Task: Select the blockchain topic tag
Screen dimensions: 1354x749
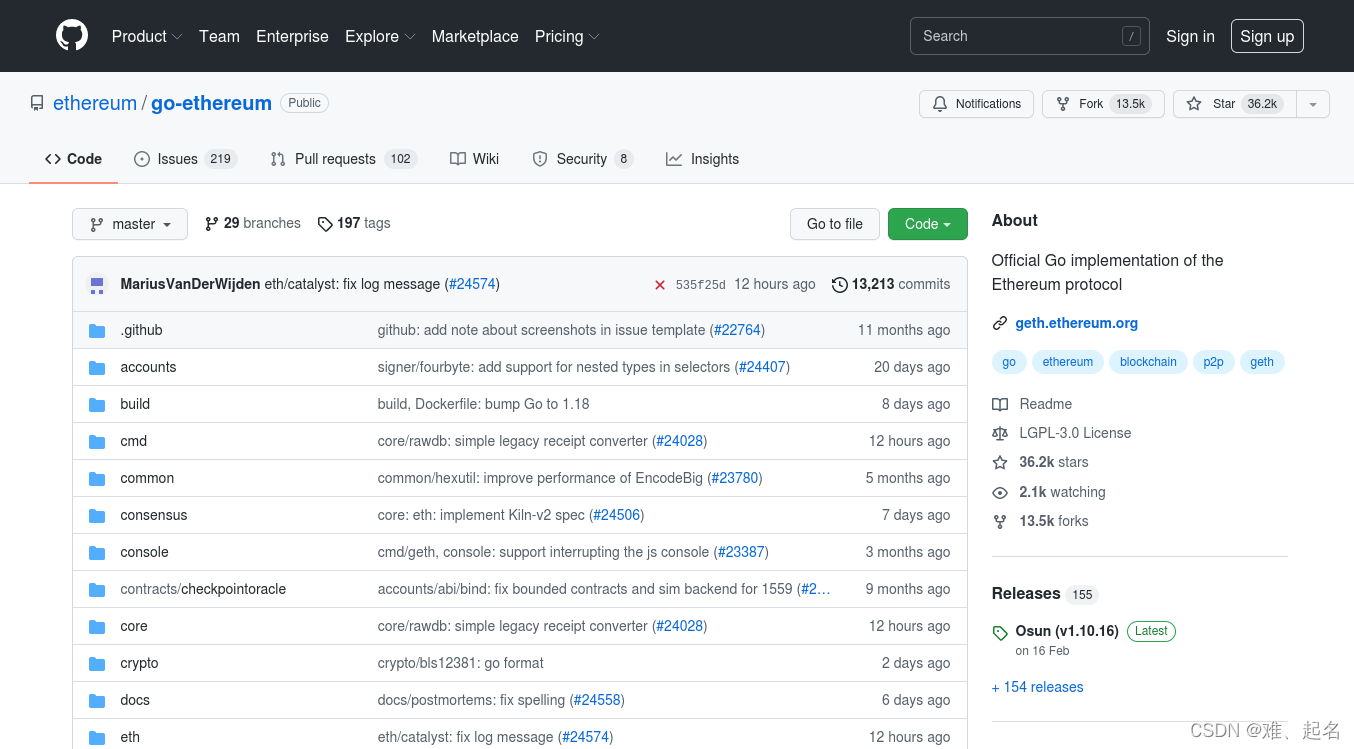Action: click(x=1148, y=362)
